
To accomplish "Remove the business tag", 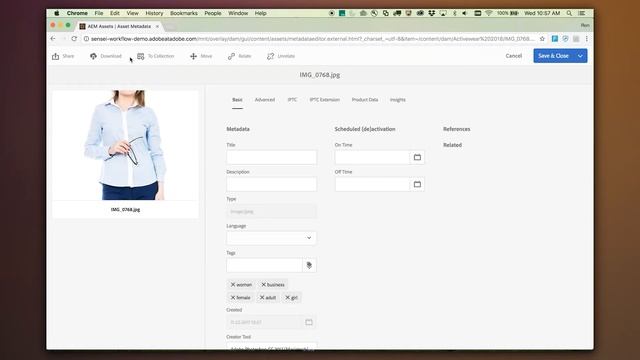I will tap(264, 284).
